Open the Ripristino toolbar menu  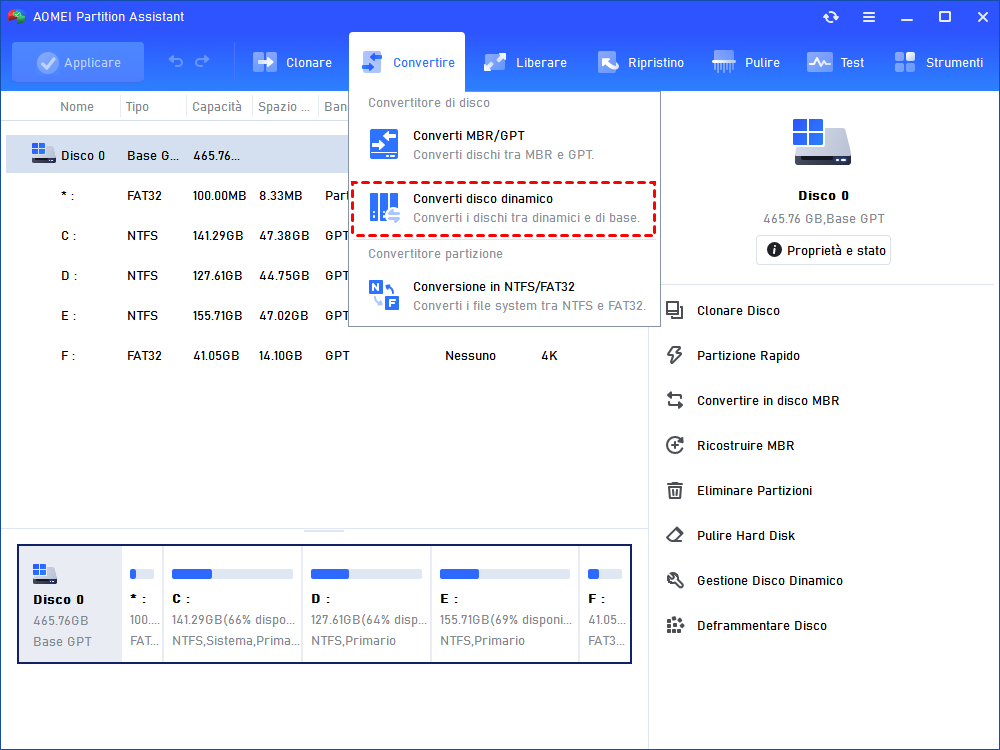(x=640, y=62)
